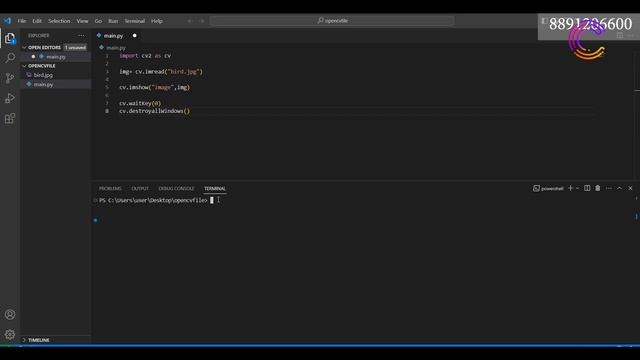
Task: Go forward using the navigation arrow
Action: (x=202, y=21)
